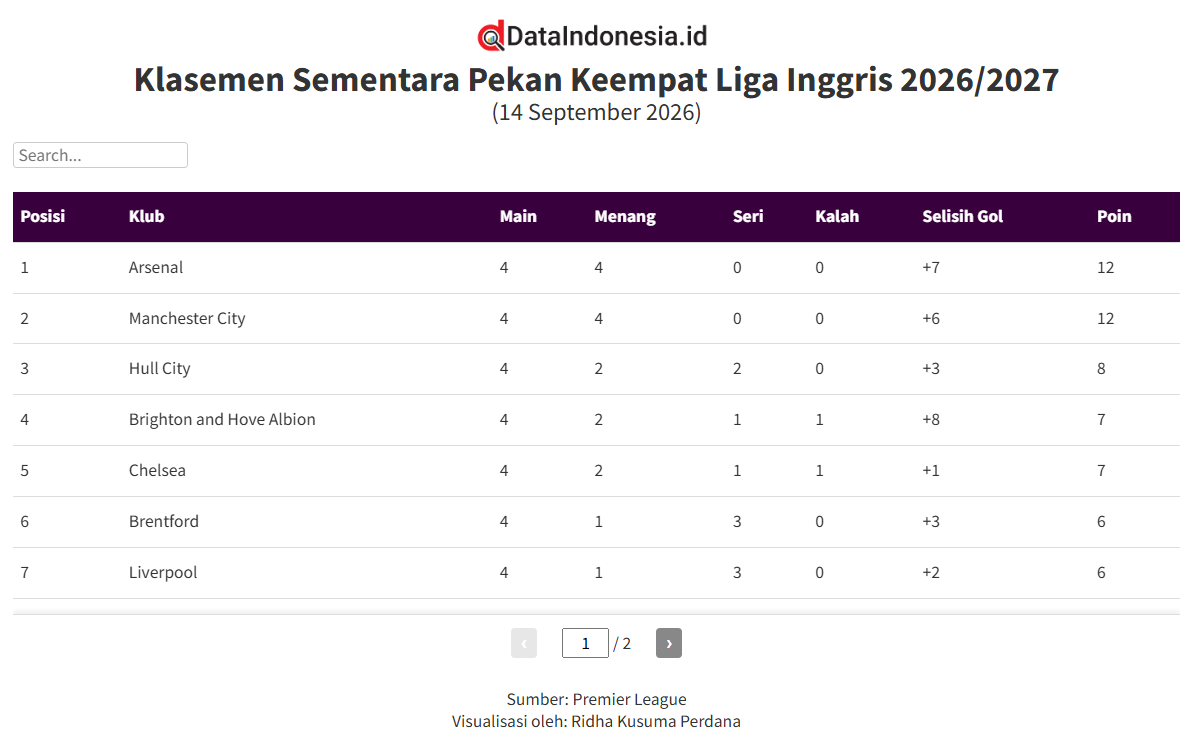Screen dimensions: 1193x745
Task: Click the previous page arrow button
Action: click(523, 643)
